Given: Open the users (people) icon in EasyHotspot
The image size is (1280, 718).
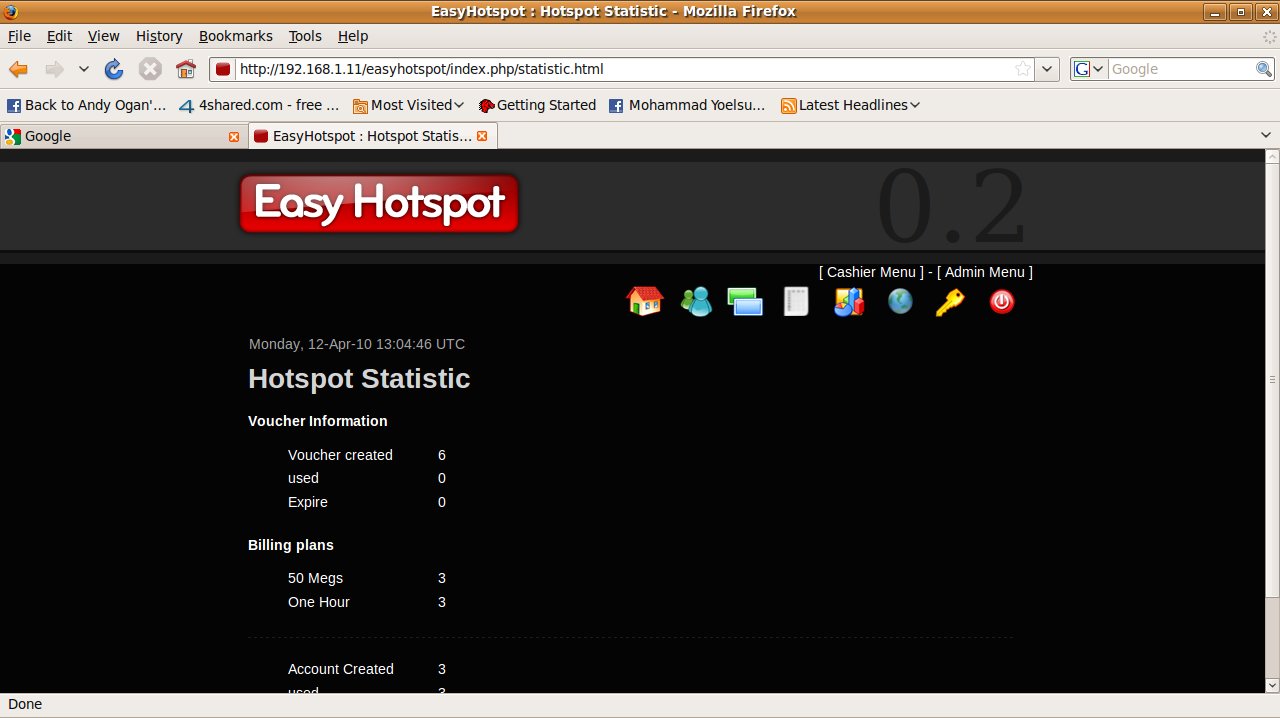Looking at the screenshot, I should 696,301.
